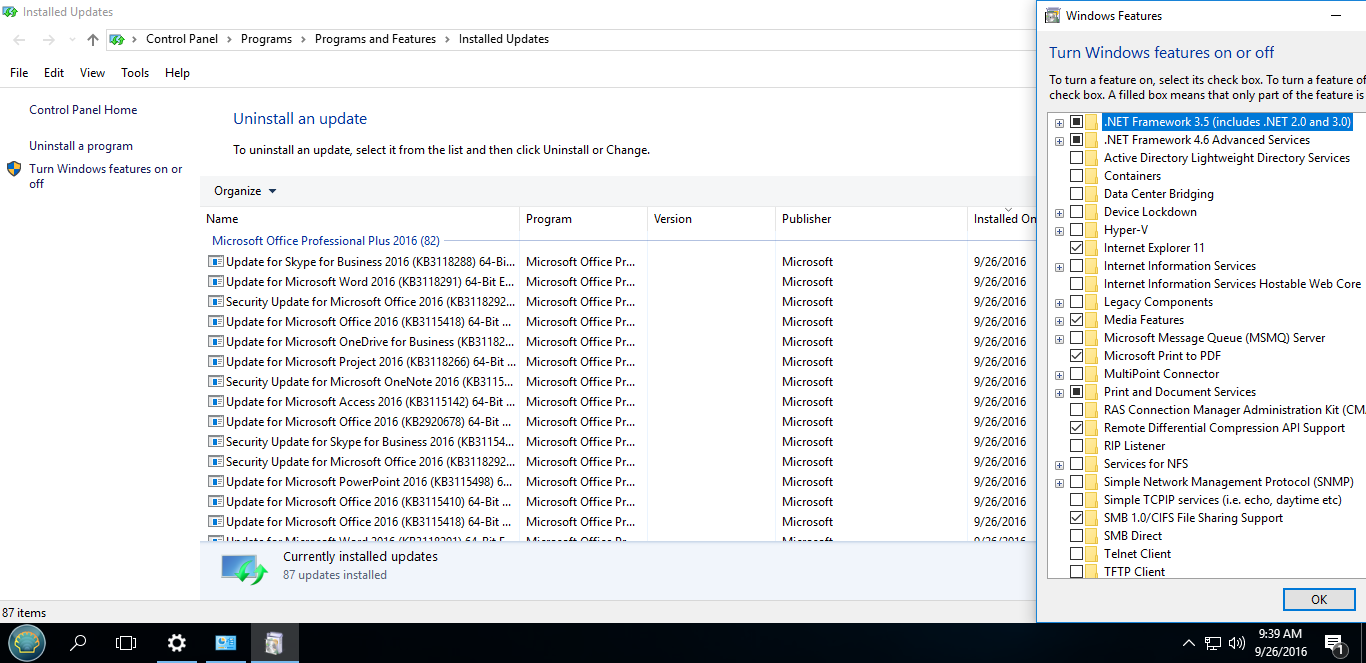The height and width of the screenshot is (663, 1366).
Task: Expand the .NET Framework 3.5 tree node
Action: [x=1059, y=123]
